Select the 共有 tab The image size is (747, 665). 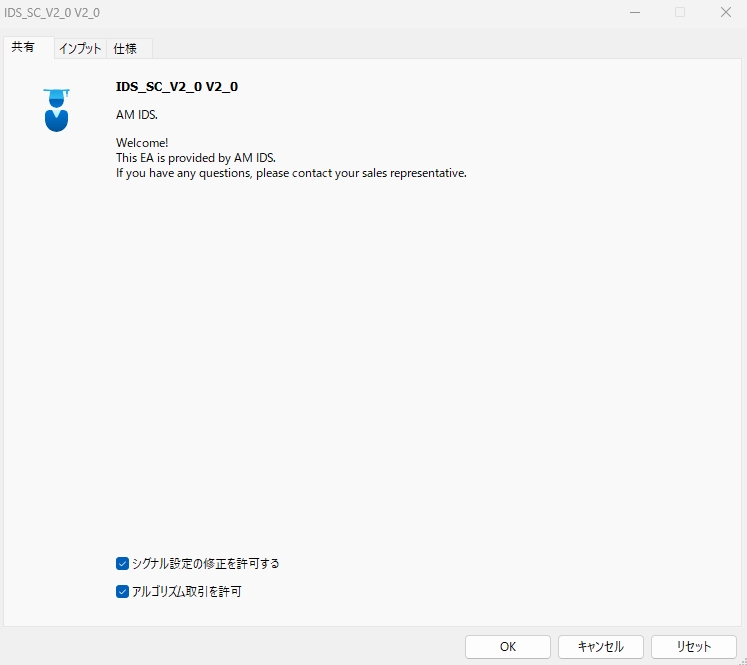click(29, 47)
